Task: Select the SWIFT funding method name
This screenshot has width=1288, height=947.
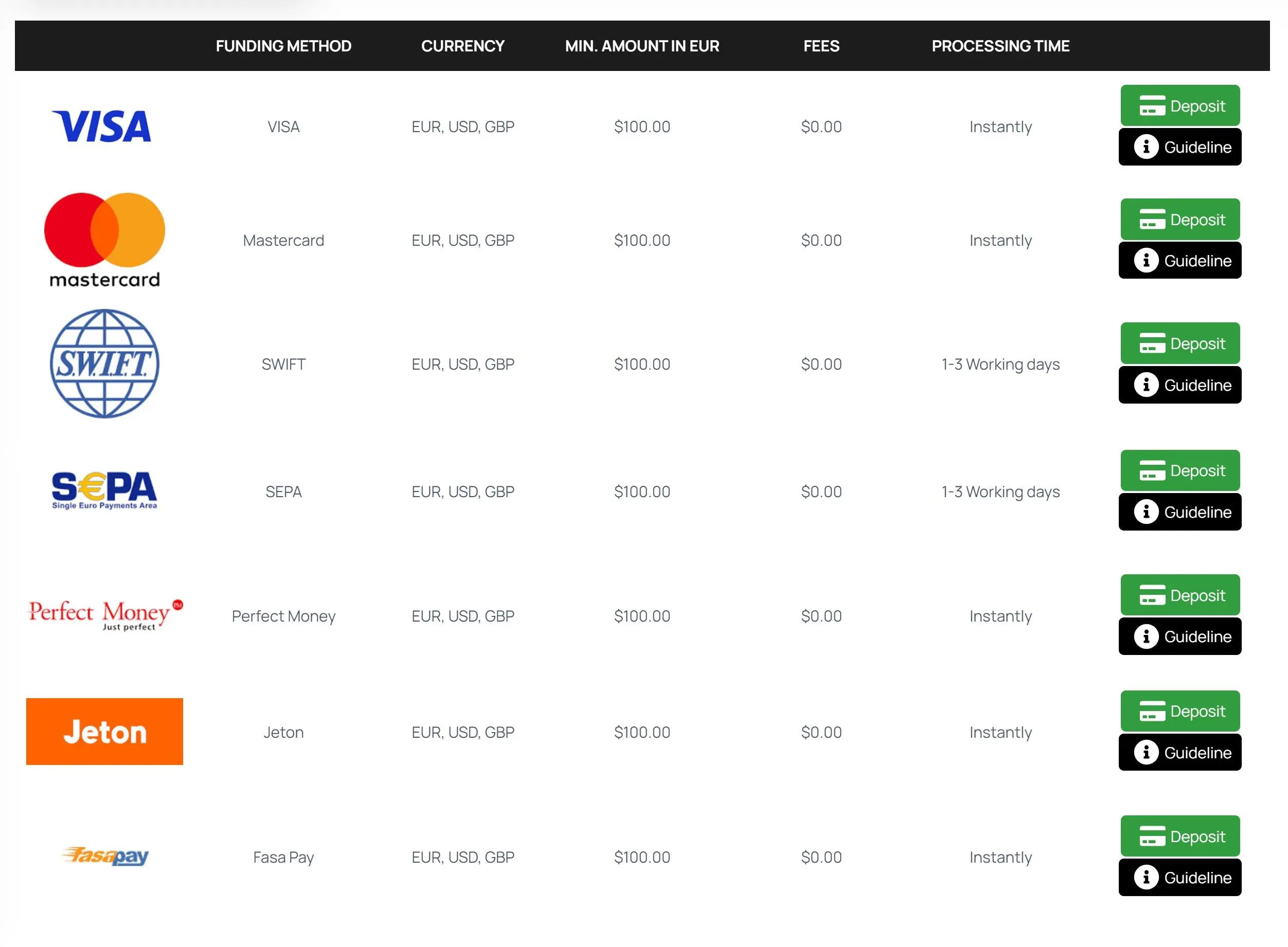Action: click(x=283, y=364)
